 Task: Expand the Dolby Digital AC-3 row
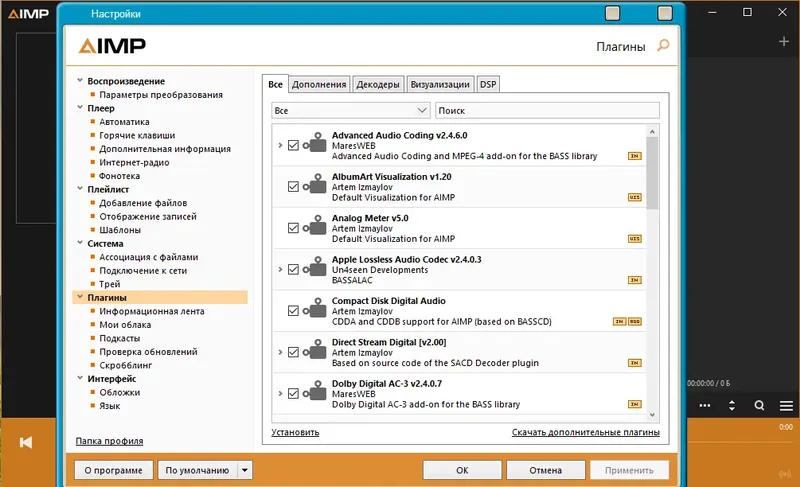280,393
